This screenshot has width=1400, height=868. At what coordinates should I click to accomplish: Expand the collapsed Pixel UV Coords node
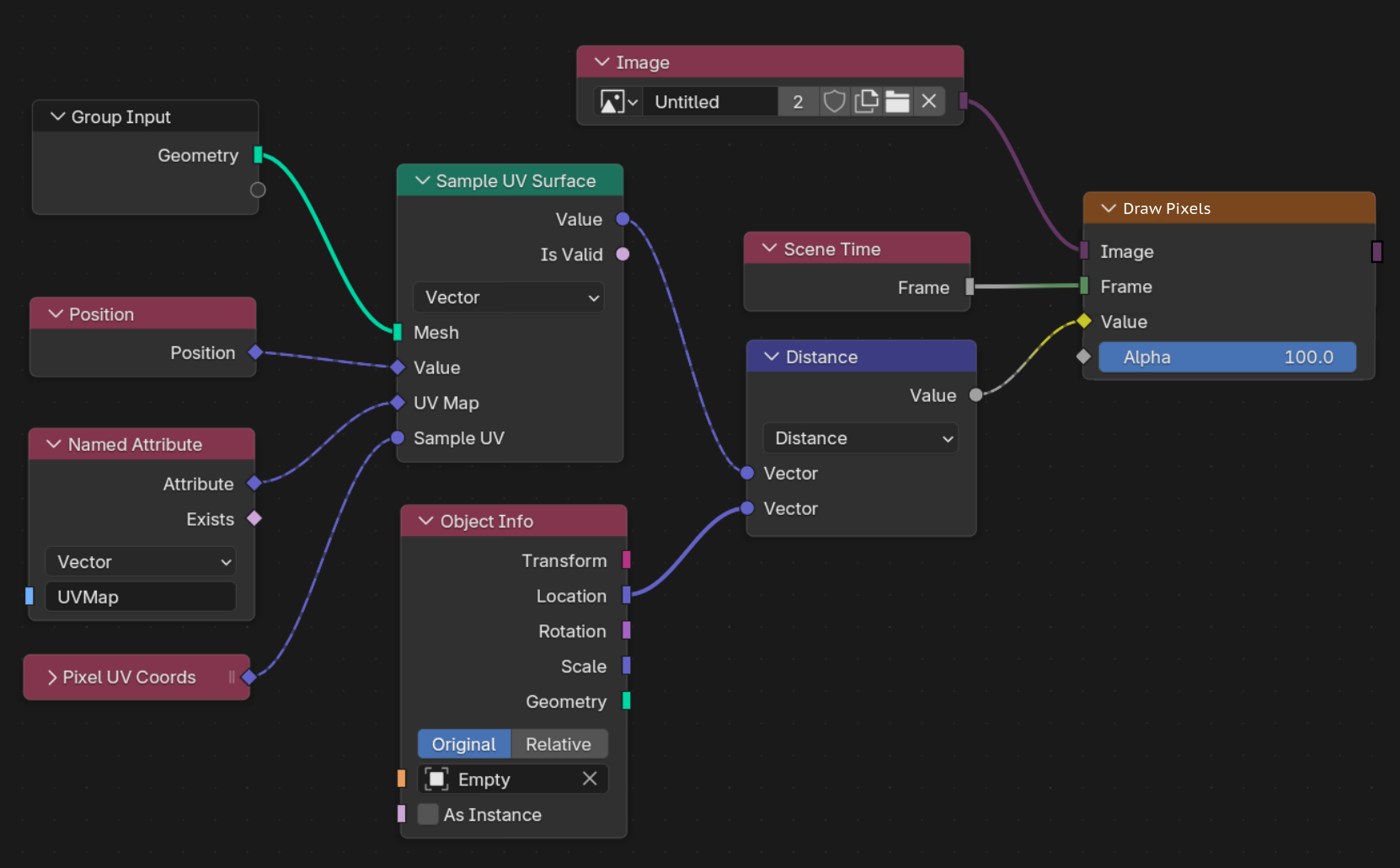[x=52, y=678]
